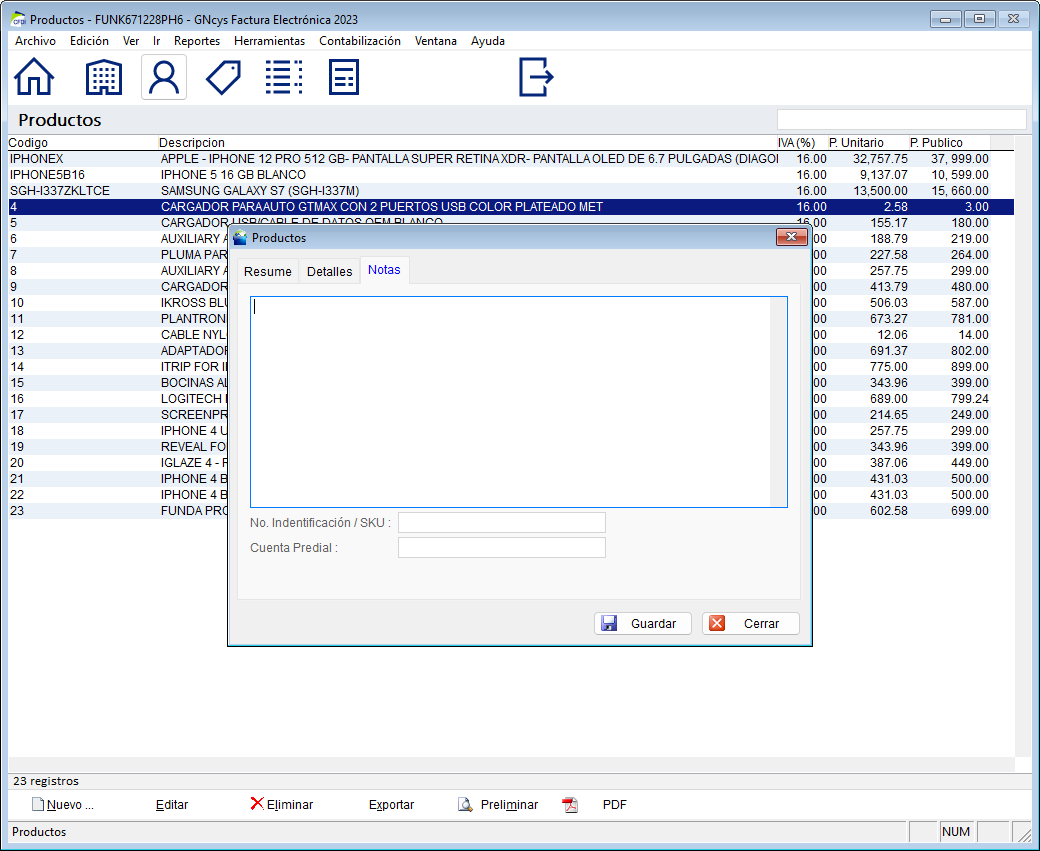Open the Ver menu
This screenshot has height=851, width=1040.
pos(131,40)
